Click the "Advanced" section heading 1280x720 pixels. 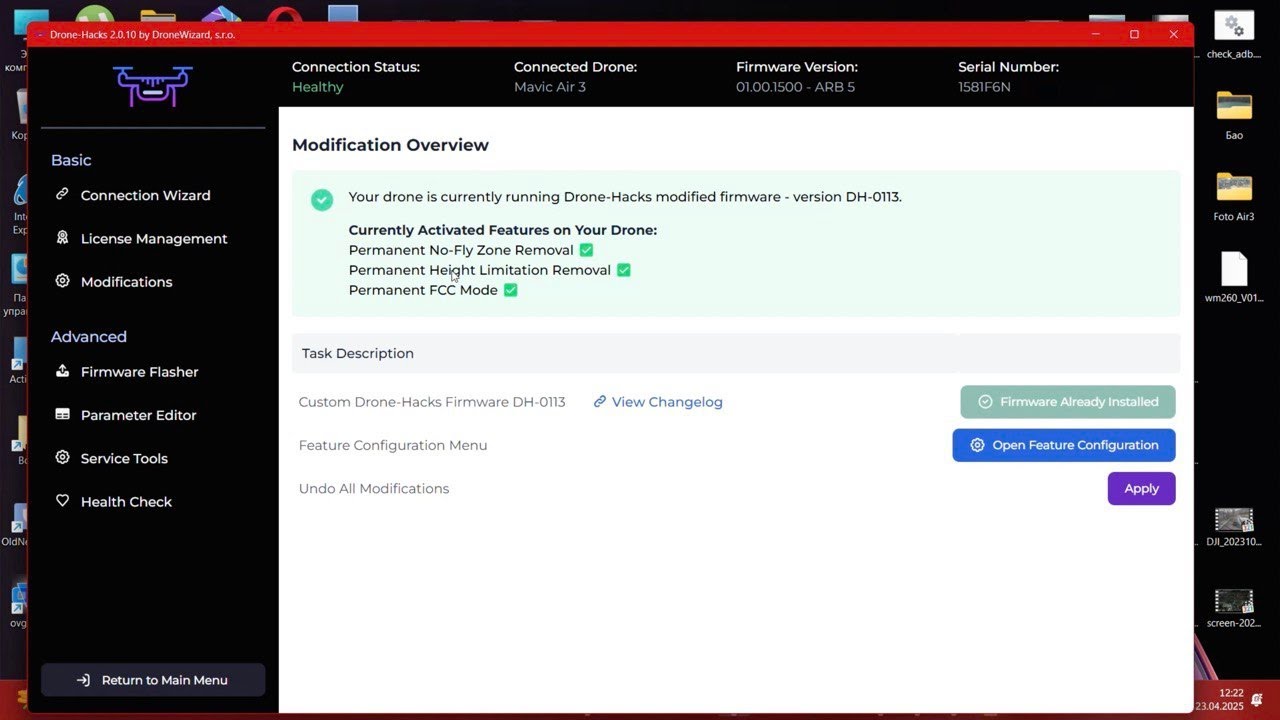click(89, 337)
